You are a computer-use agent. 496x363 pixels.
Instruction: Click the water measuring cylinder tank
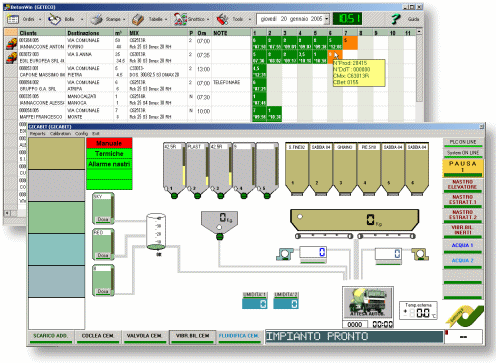156,232
